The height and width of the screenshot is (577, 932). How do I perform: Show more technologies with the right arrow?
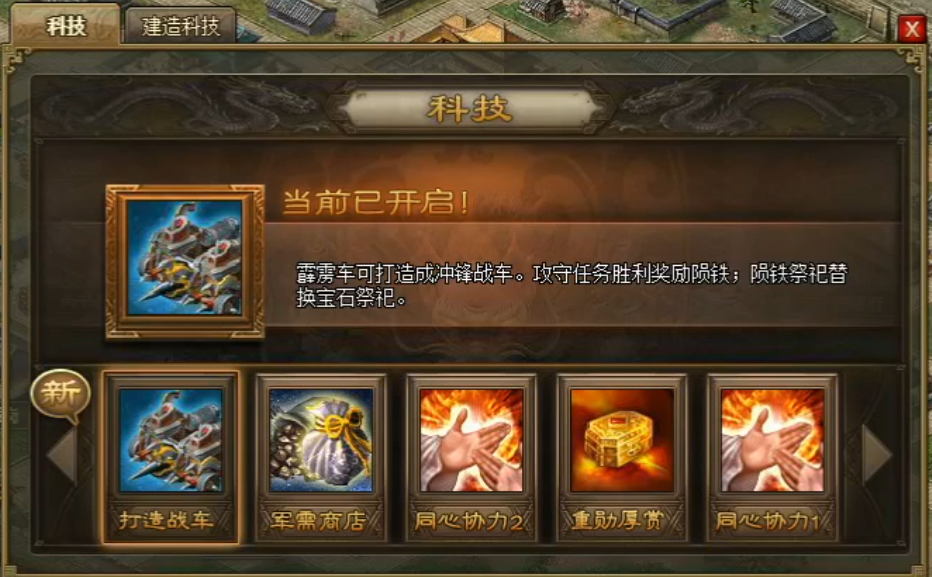pos(877,454)
